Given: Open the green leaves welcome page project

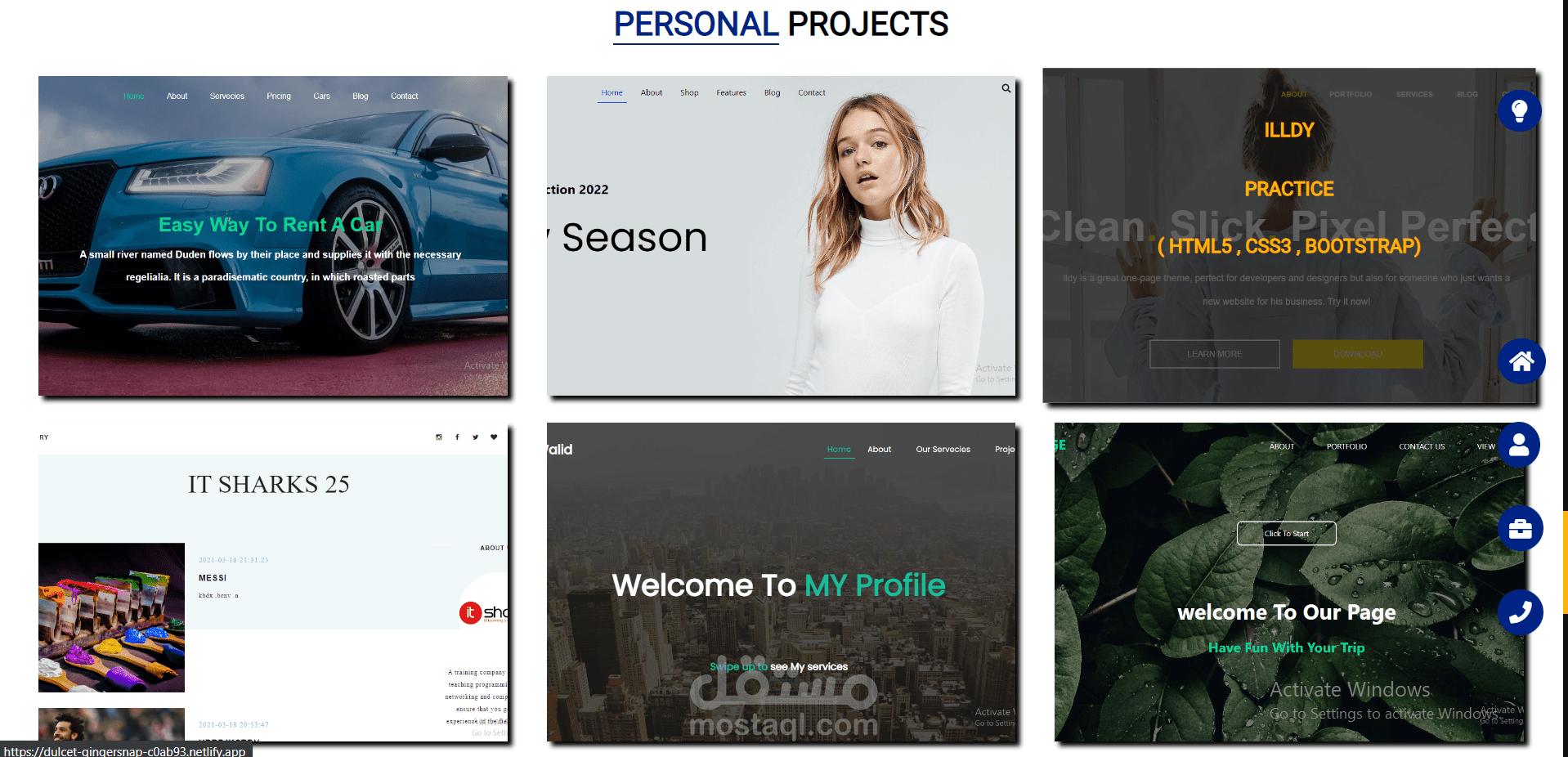Looking at the screenshot, I should pyautogui.click(x=1289, y=582).
